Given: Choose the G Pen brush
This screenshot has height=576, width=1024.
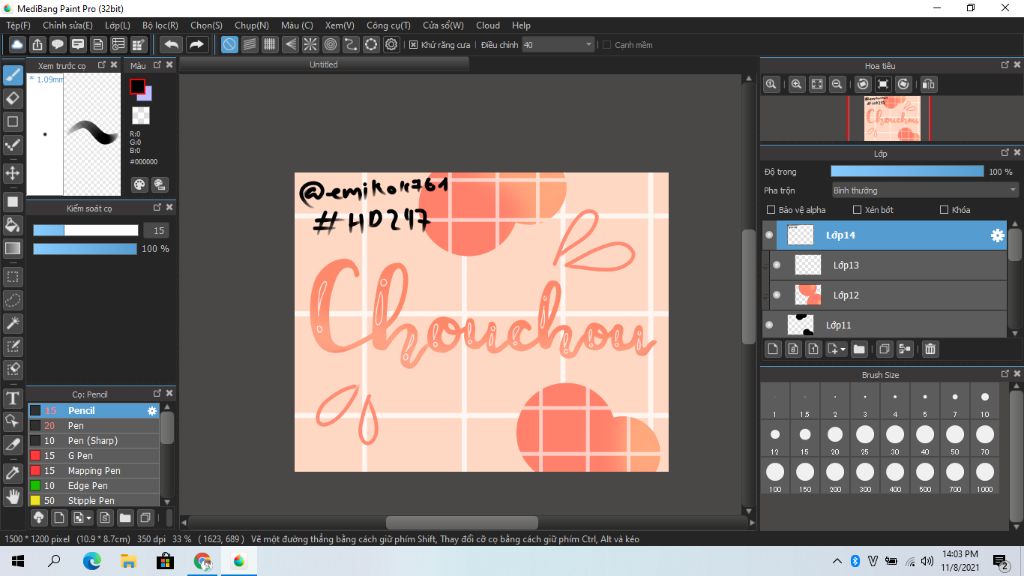Looking at the screenshot, I should (94, 456).
